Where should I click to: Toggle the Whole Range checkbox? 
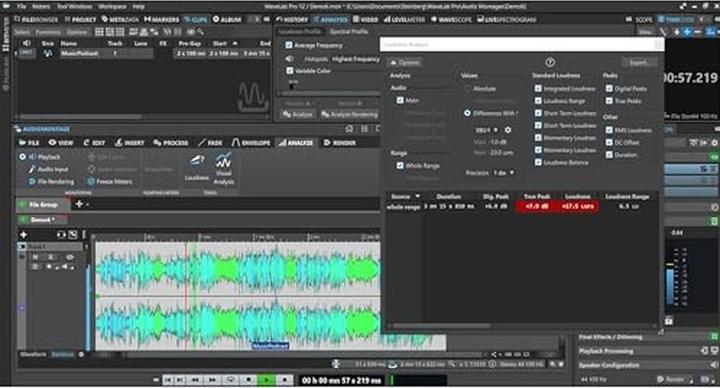400,166
